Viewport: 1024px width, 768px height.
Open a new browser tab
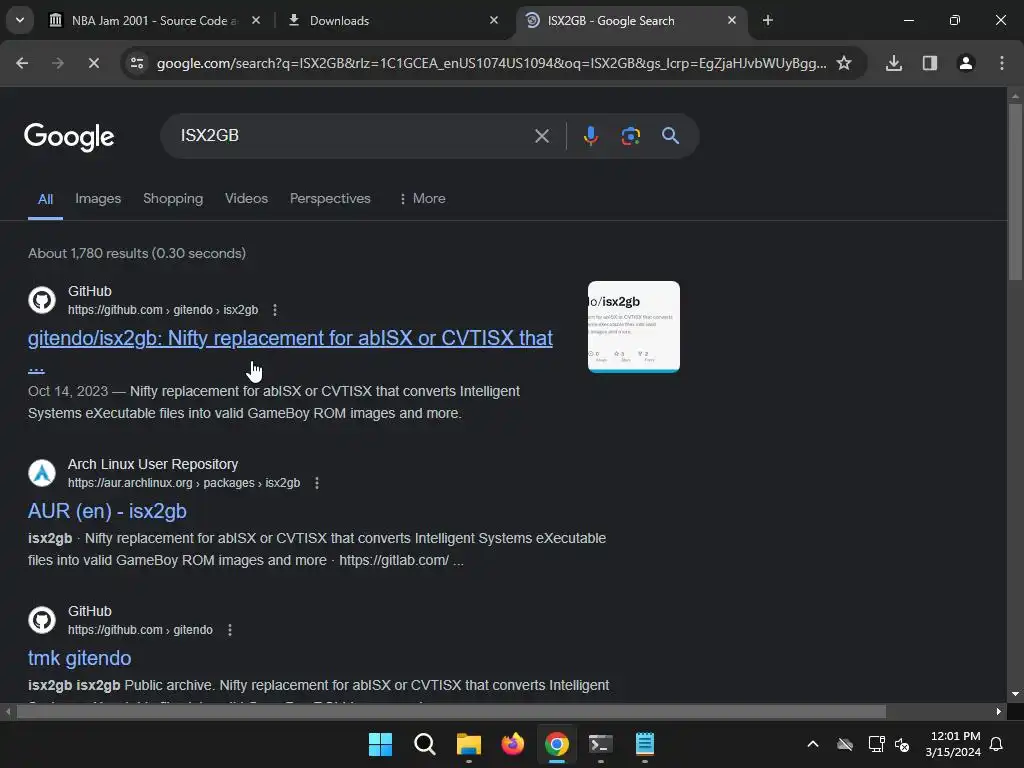tap(768, 20)
